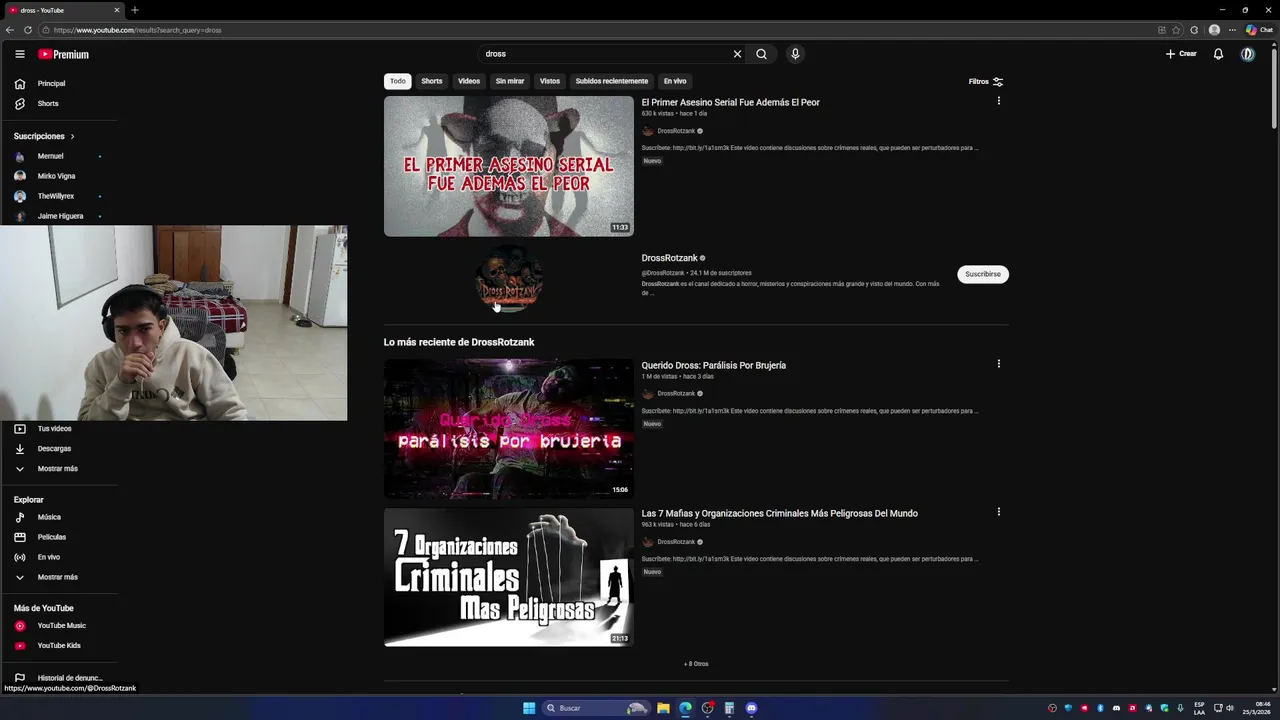Select the Shorts filter chip
Image resolution: width=1280 pixels, height=720 pixels.
pos(432,81)
